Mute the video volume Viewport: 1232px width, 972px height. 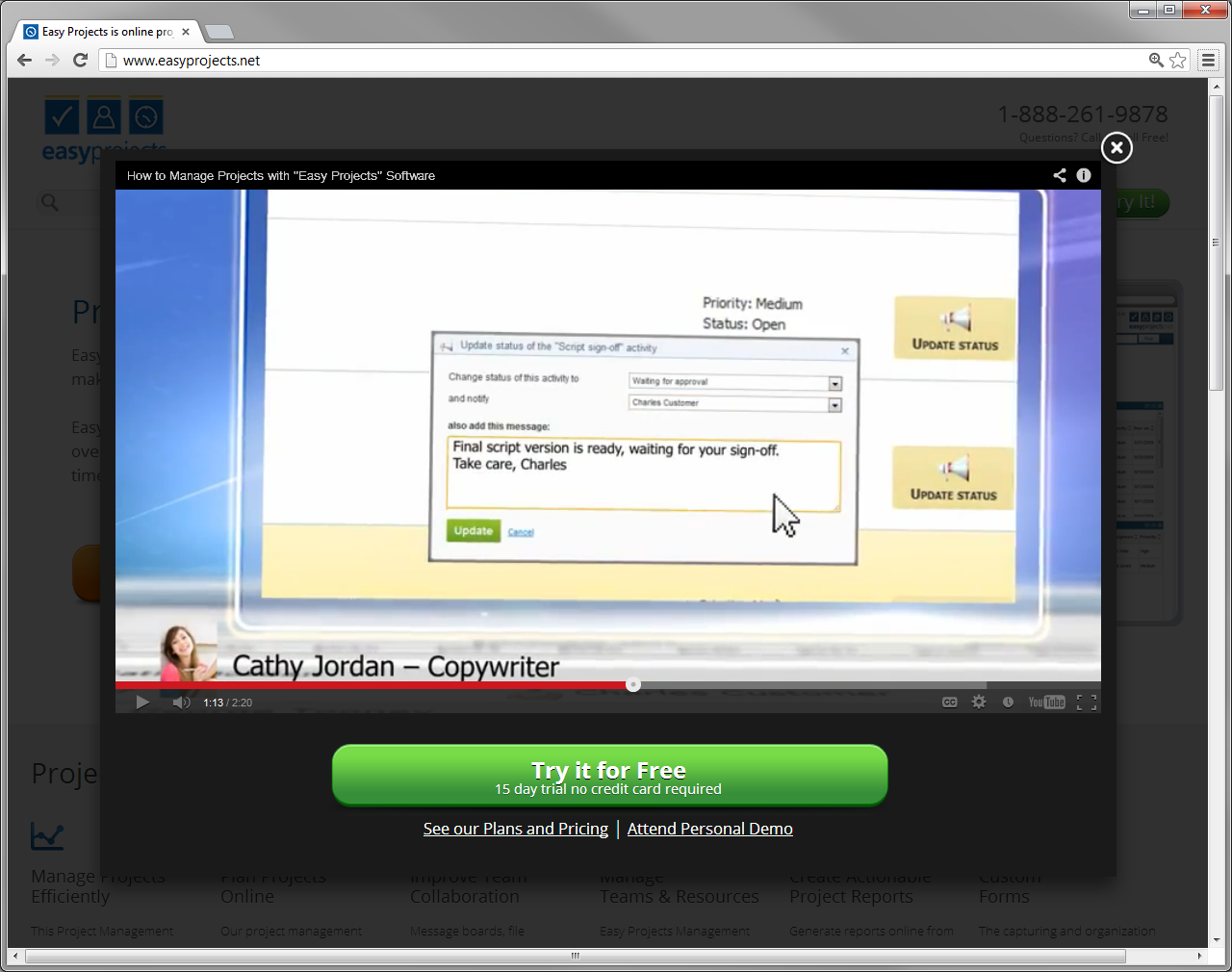point(181,703)
